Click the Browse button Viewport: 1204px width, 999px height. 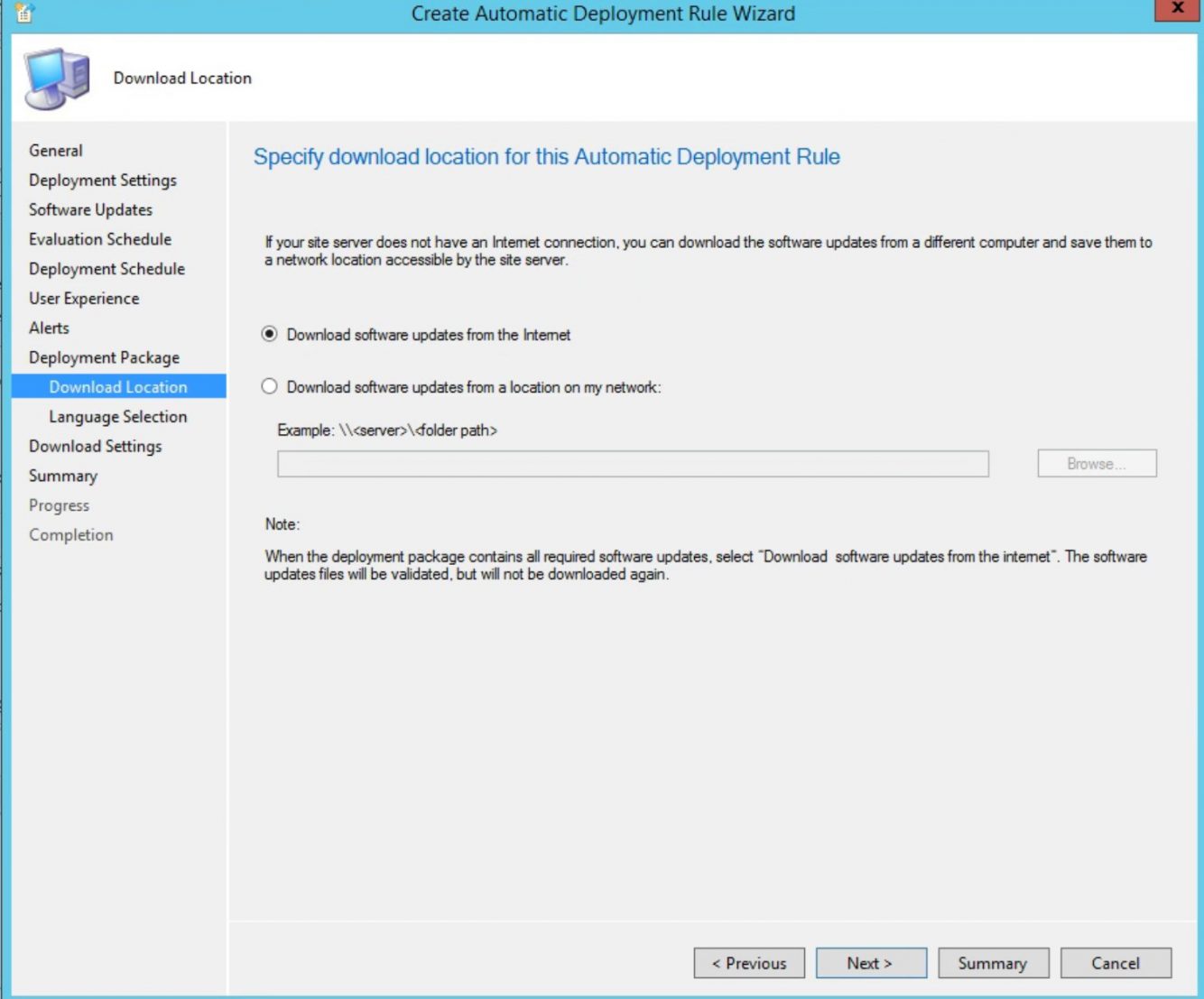[1097, 463]
